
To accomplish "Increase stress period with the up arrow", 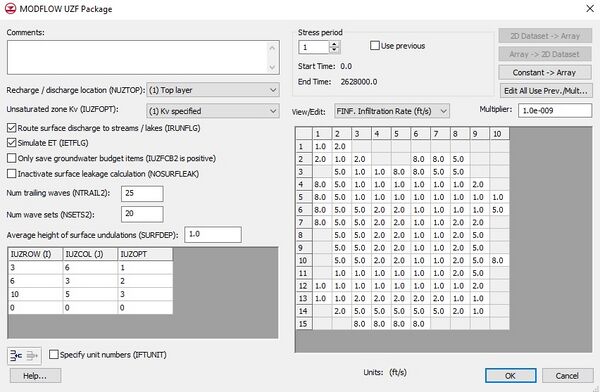I will coord(334,44).
